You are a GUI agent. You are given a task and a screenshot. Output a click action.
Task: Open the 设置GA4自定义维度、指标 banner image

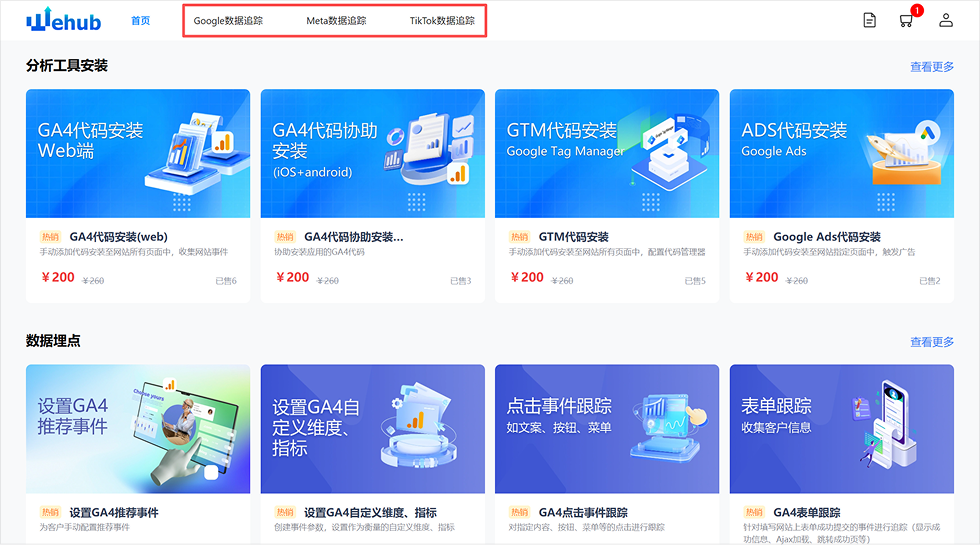372,428
